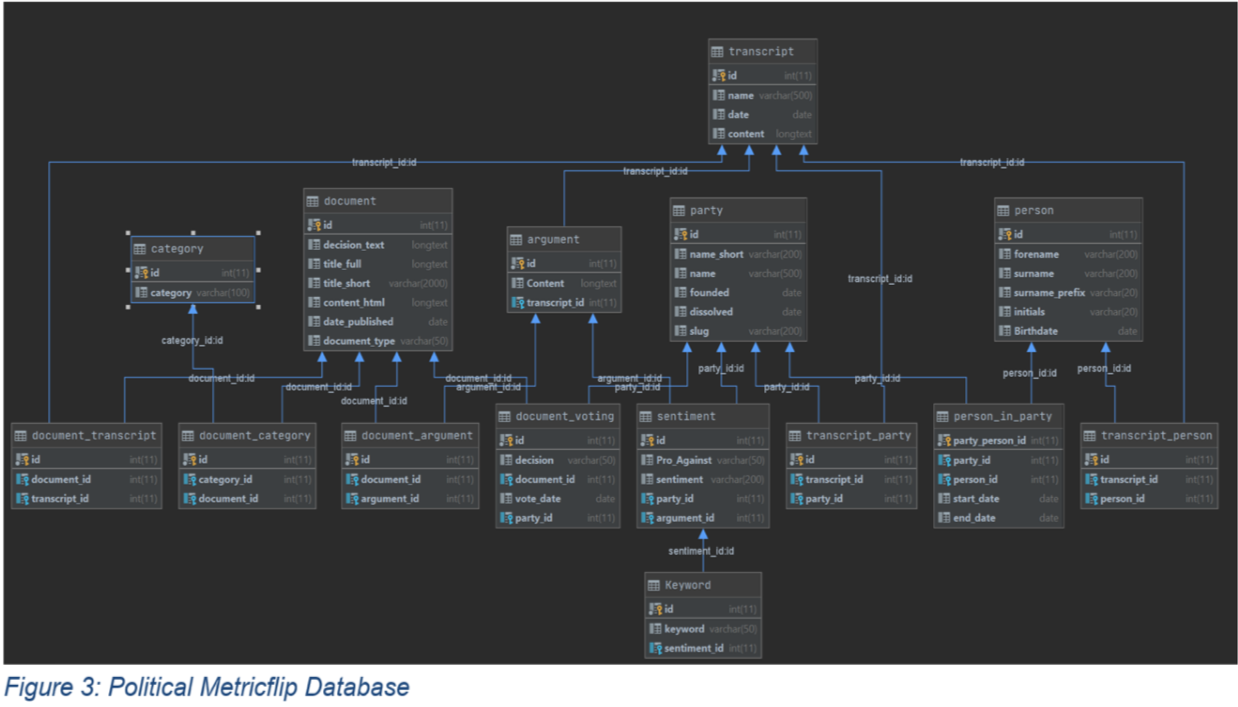The image size is (1238, 707).
Task: Click the primary key icon in person table
Action: [x=1006, y=235]
